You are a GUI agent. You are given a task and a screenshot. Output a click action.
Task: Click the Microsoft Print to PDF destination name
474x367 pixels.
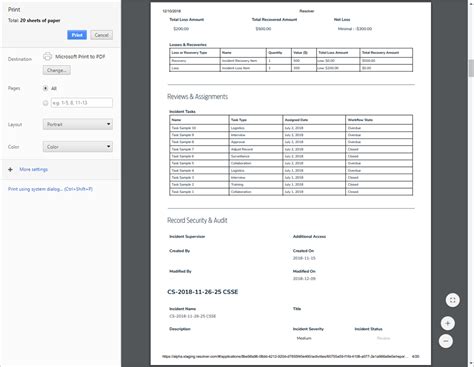pyautogui.click(x=80, y=57)
